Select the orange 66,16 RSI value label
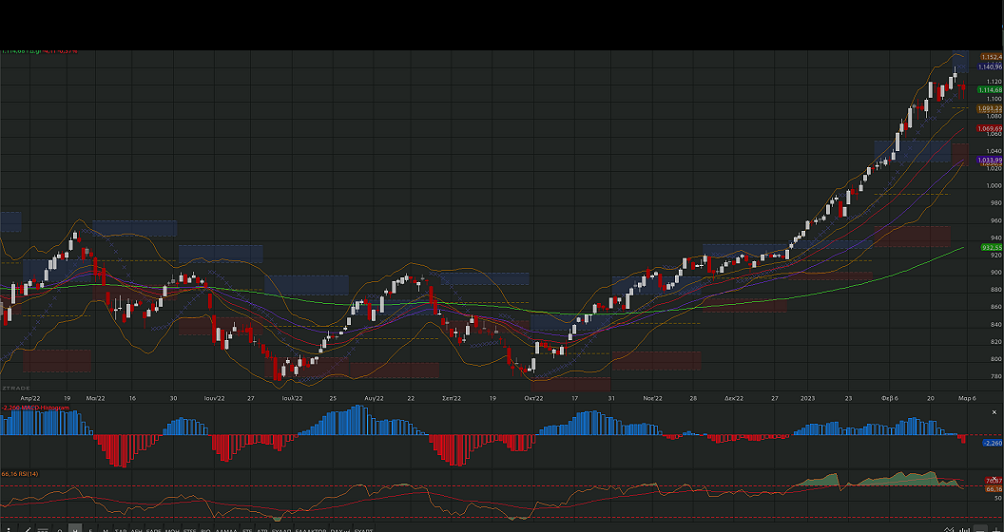This screenshot has width=1004, height=532. click(x=994, y=489)
